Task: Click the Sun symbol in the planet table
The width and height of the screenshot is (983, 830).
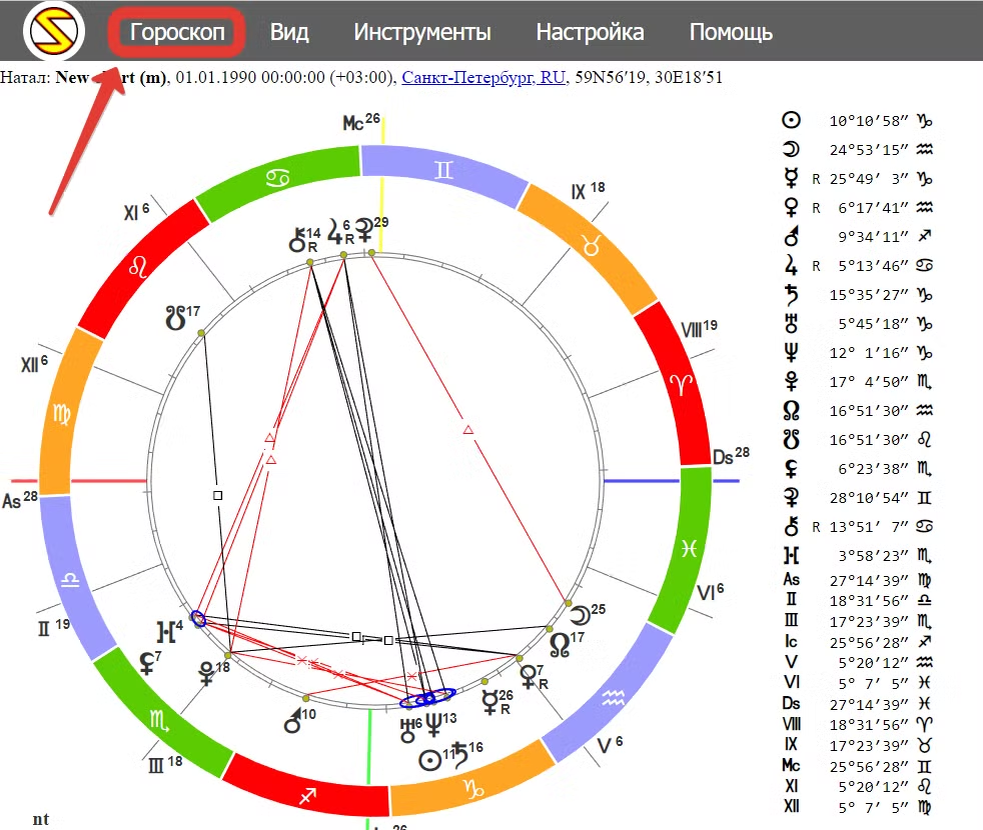Action: tap(791, 120)
